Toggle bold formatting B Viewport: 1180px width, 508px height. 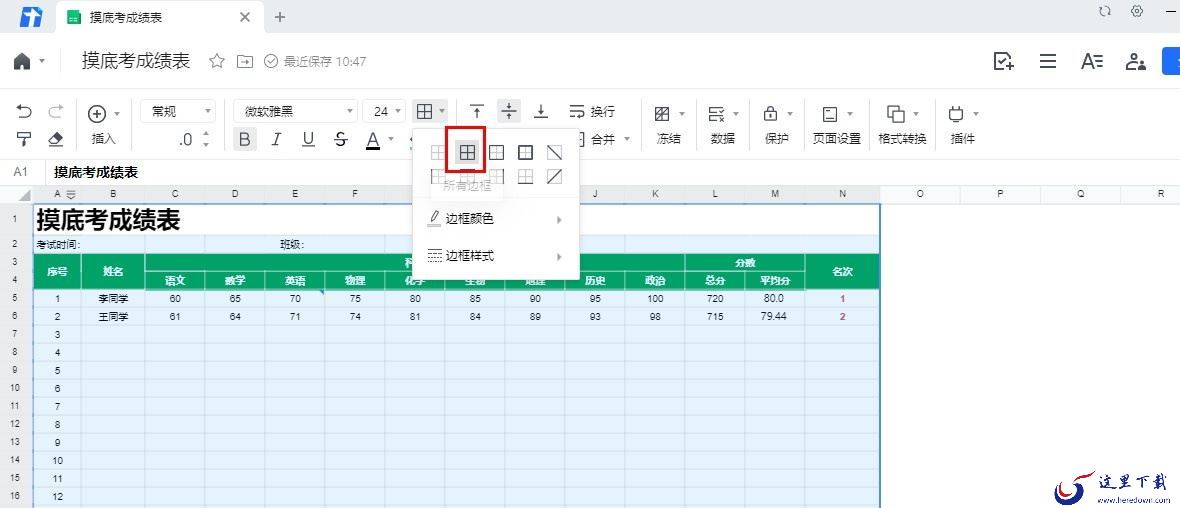tap(245, 139)
